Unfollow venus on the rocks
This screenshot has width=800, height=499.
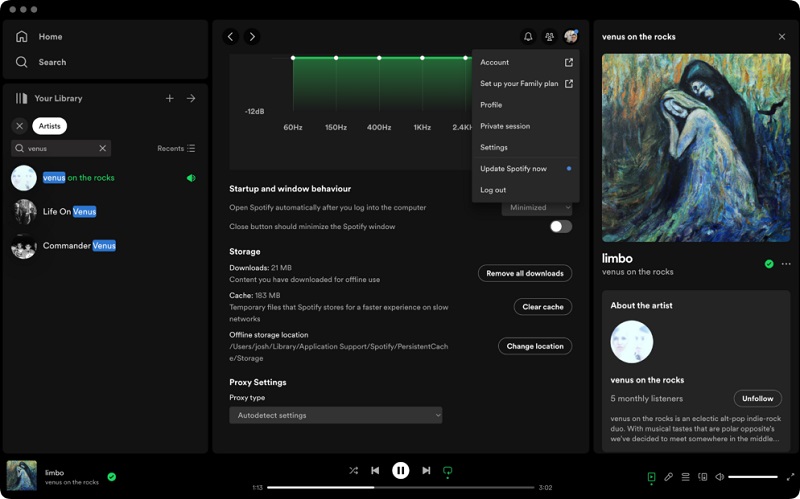[758, 398]
